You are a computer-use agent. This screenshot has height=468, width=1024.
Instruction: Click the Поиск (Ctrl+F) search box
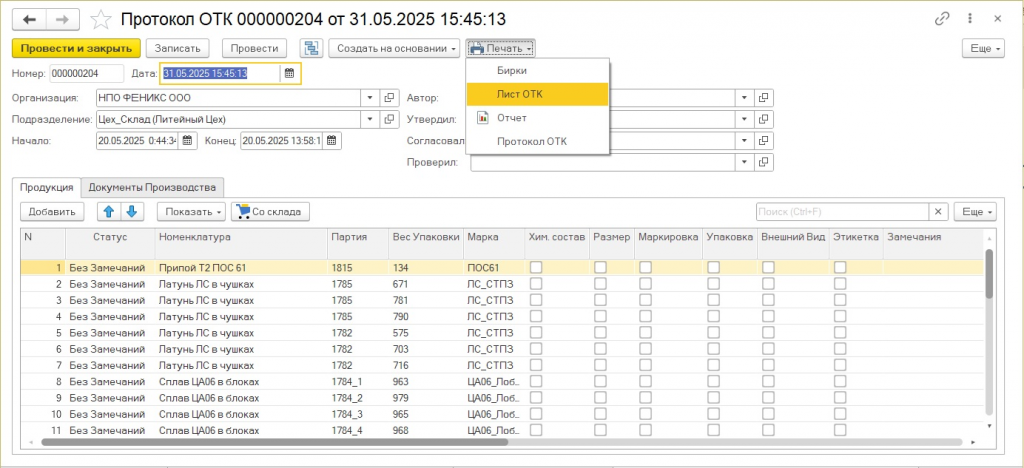coord(842,211)
